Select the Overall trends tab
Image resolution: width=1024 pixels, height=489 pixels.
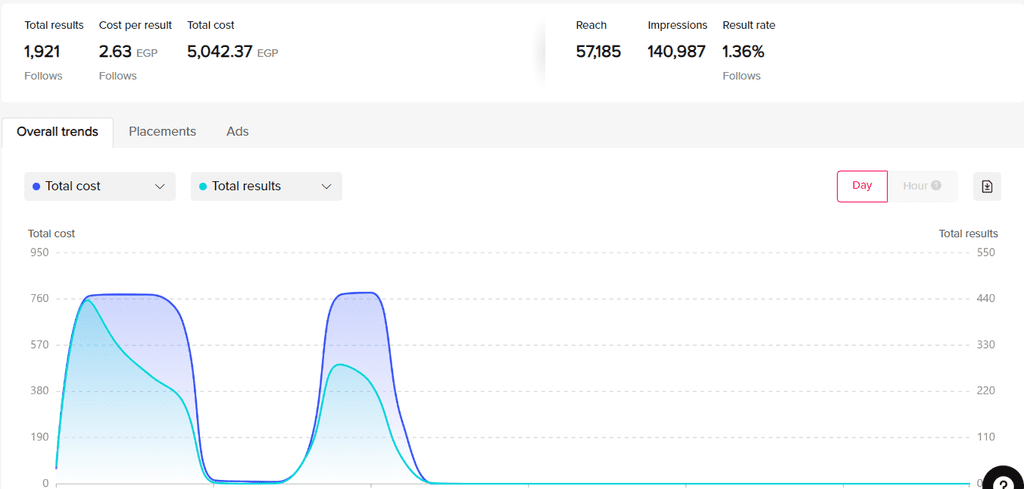[x=57, y=132]
